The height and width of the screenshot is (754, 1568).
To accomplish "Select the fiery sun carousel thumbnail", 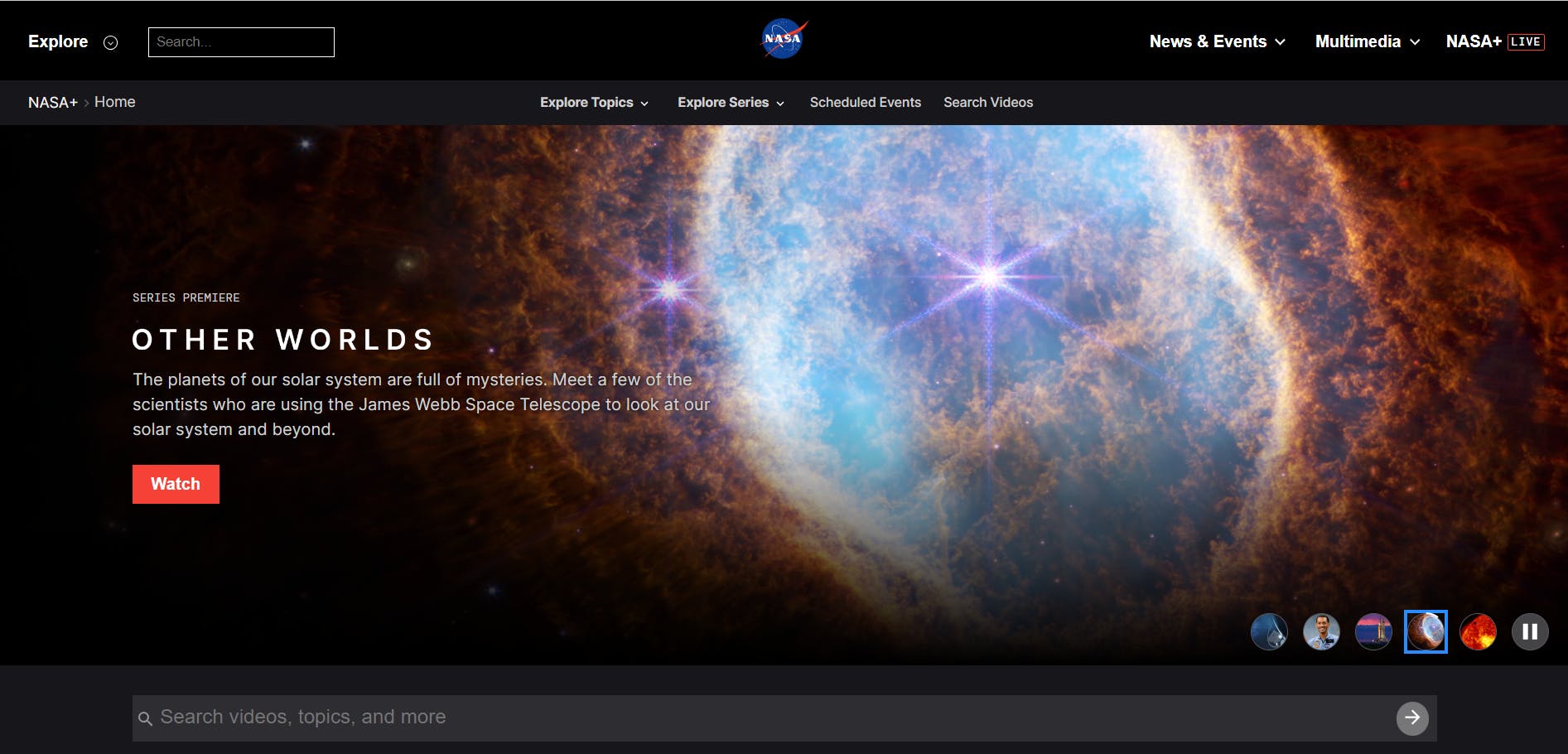I will 1478,631.
